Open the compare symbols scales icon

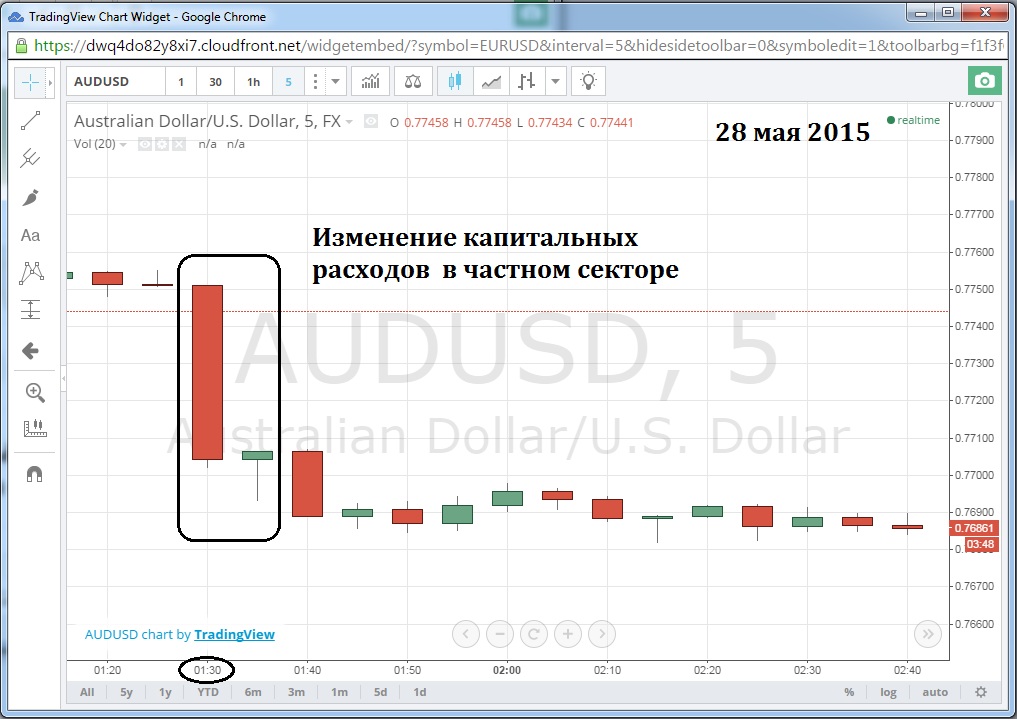[413, 82]
